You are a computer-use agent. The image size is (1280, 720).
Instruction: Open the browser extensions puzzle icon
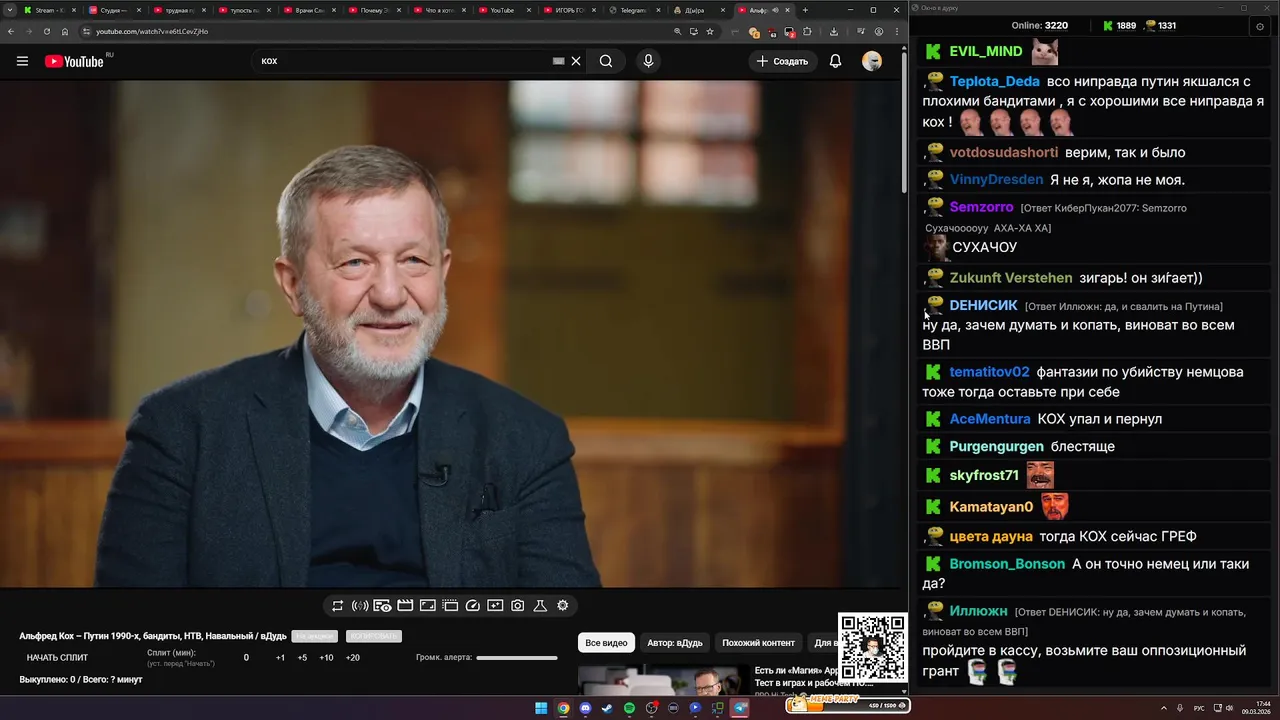click(807, 31)
